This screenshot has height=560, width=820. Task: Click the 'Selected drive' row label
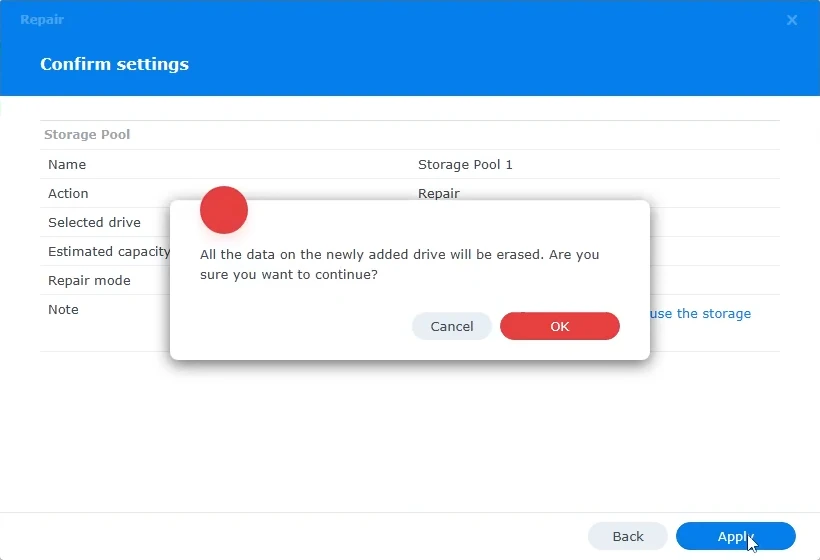(94, 222)
